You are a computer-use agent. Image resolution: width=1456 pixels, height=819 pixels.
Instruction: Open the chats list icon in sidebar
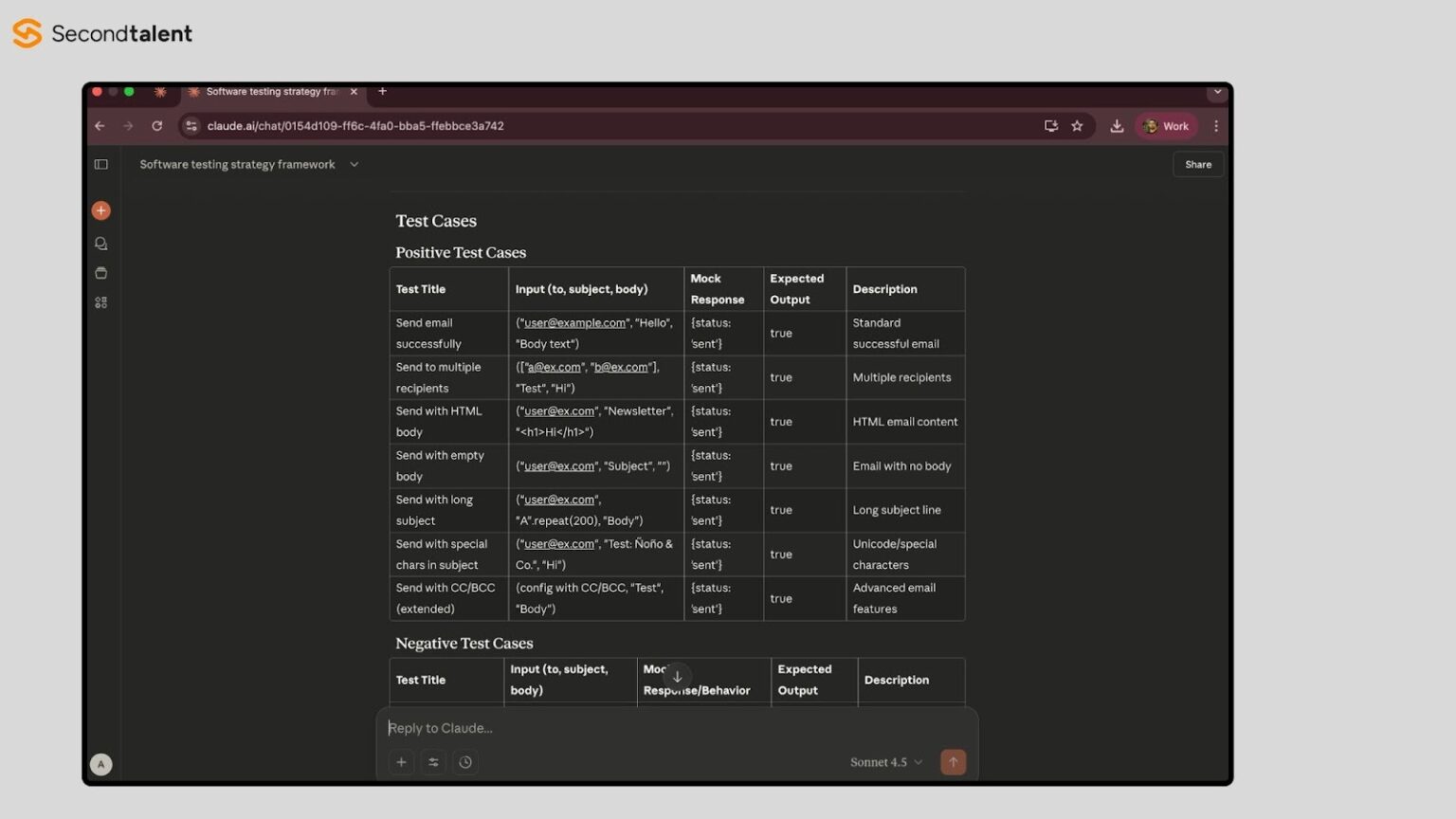click(x=100, y=244)
